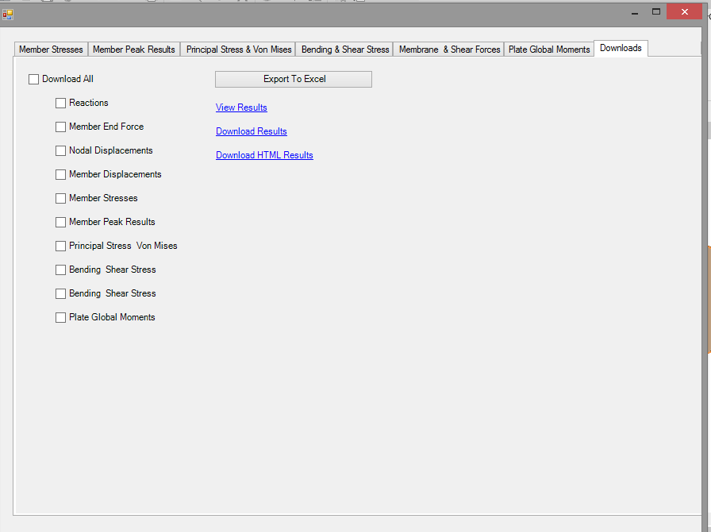Open the View Results link
Image resolution: width=711 pixels, height=532 pixels.
point(241,108)
